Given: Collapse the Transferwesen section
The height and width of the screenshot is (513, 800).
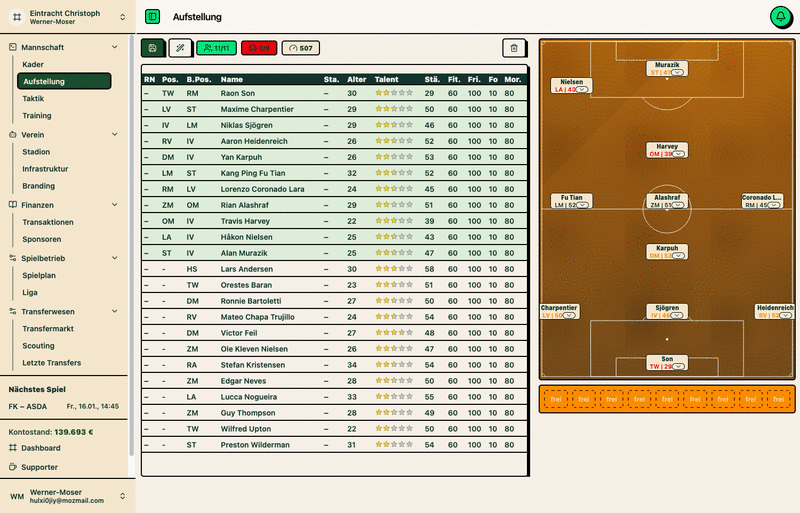Looking at the screenshot, I should [115, 311].
